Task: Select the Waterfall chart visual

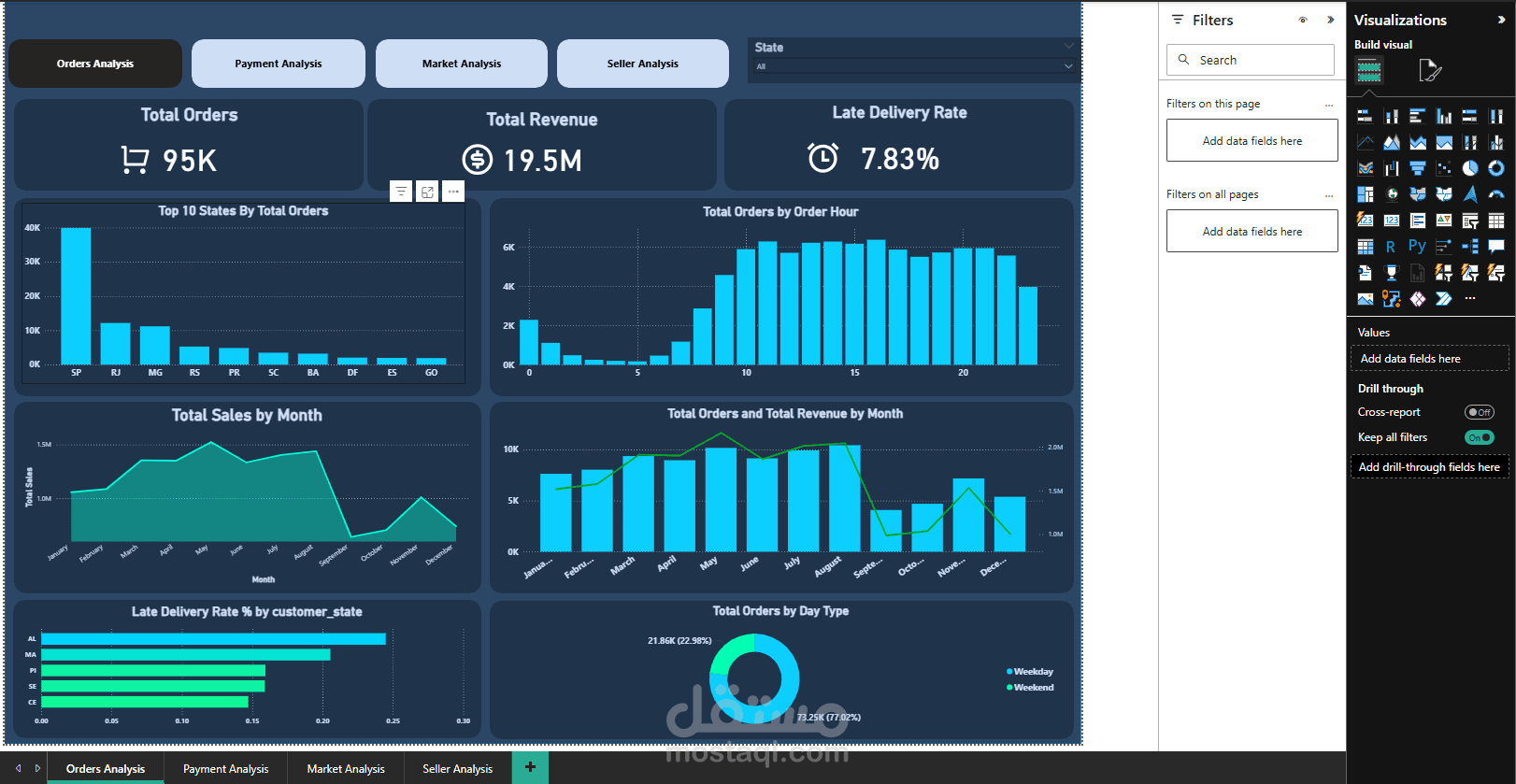Action: click(x=1392, y=168)
